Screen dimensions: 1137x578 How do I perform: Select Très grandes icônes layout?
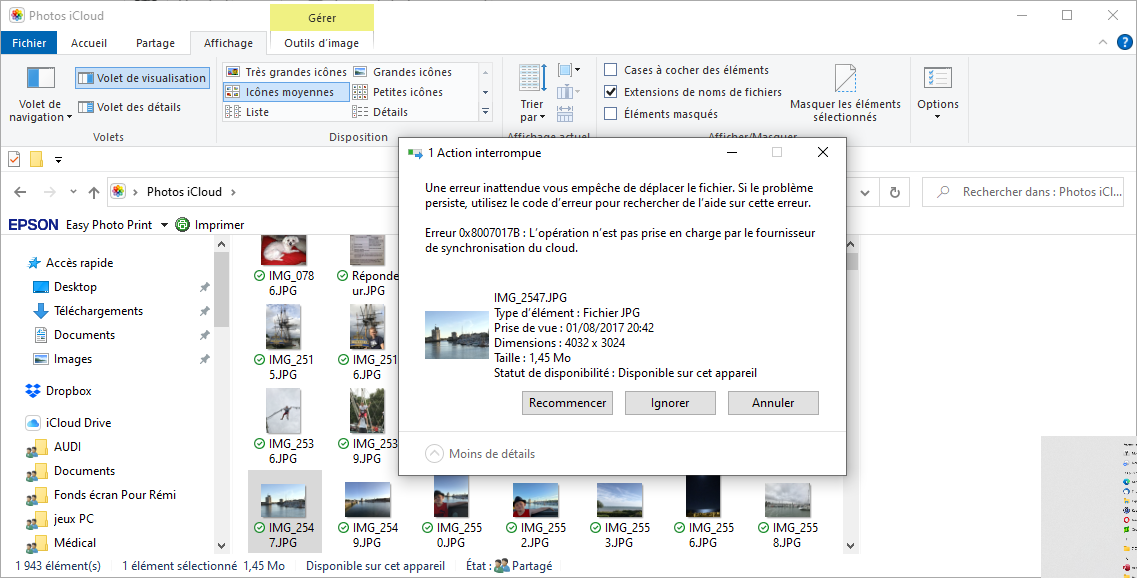coord(286,72)
